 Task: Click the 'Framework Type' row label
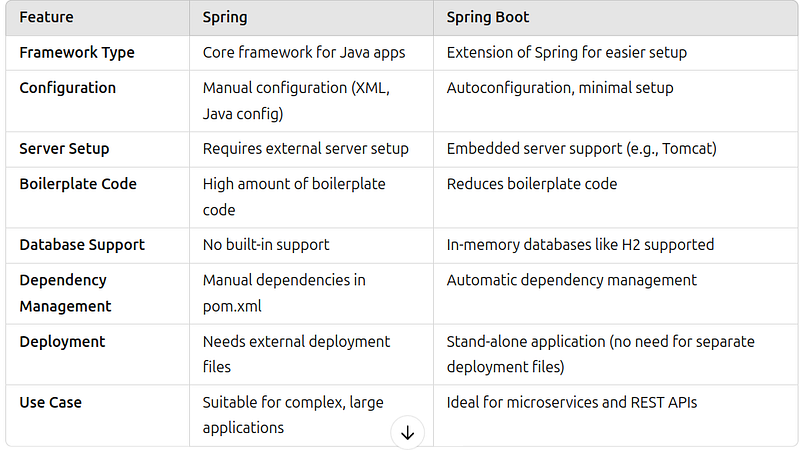[77, 53]
